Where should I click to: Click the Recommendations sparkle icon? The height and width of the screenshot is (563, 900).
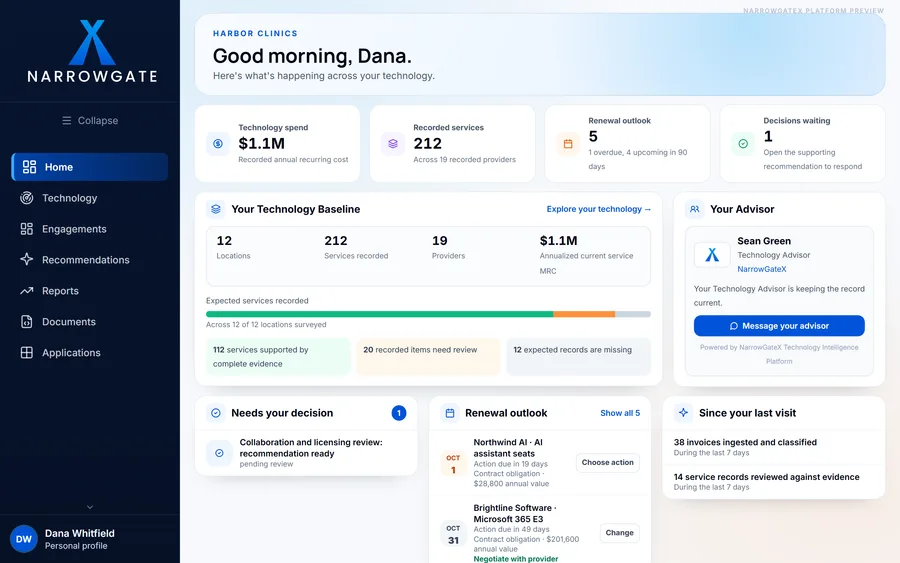[26, 259]
